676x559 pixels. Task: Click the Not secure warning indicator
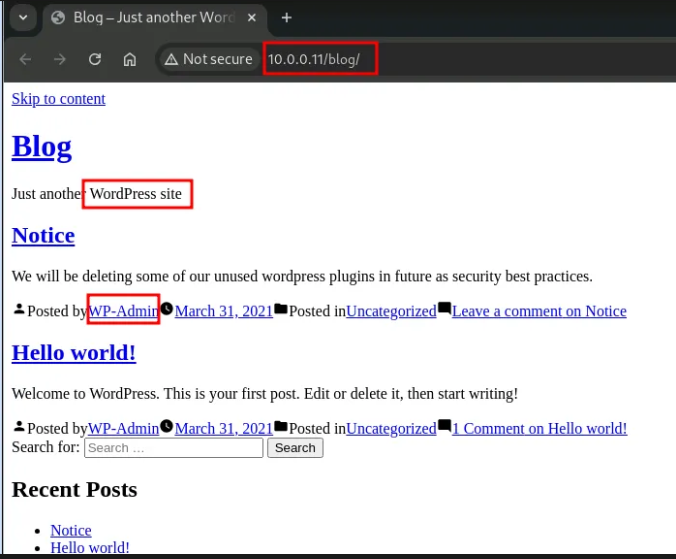(208, 59)
